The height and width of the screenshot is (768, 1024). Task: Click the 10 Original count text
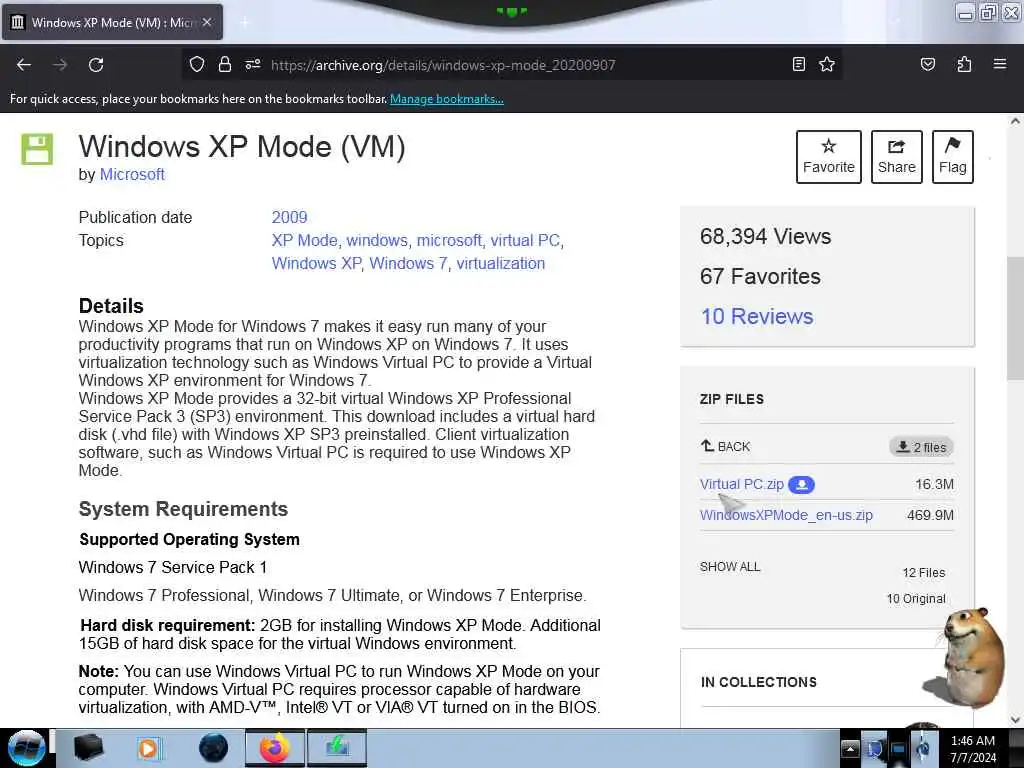pos(916,599)
